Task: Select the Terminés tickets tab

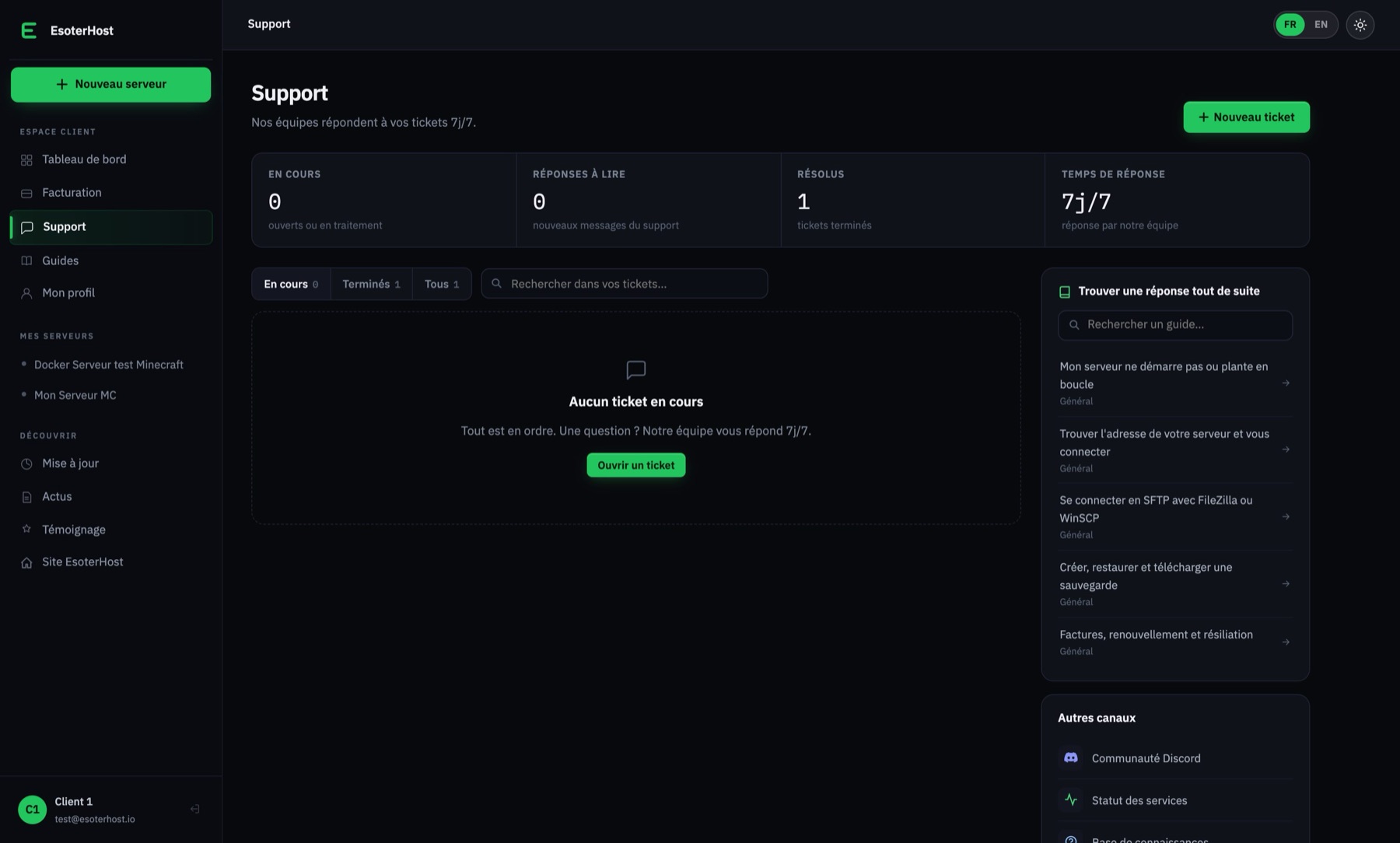Action: click(371, 284)
